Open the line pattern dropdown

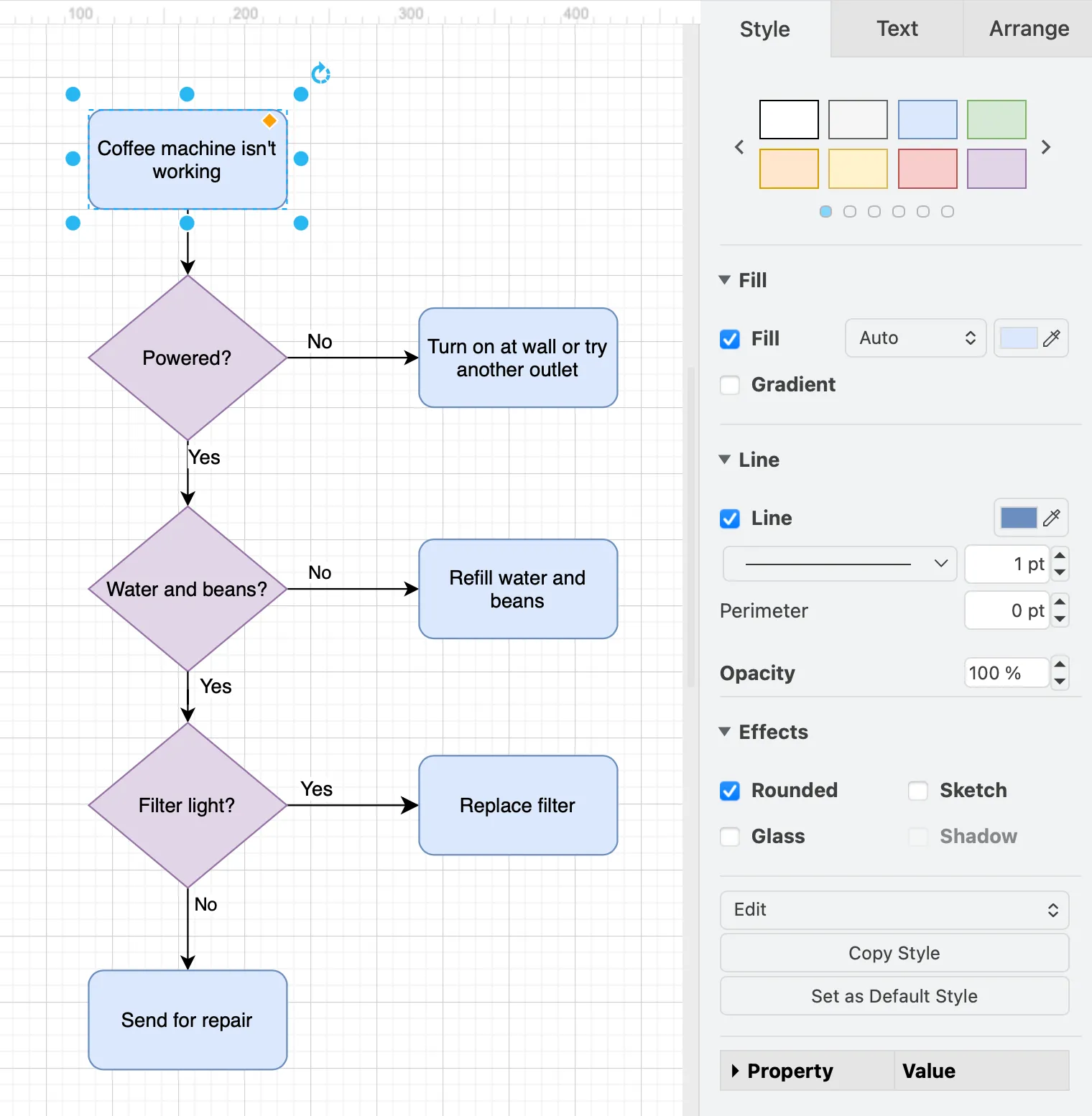(840, 564)
